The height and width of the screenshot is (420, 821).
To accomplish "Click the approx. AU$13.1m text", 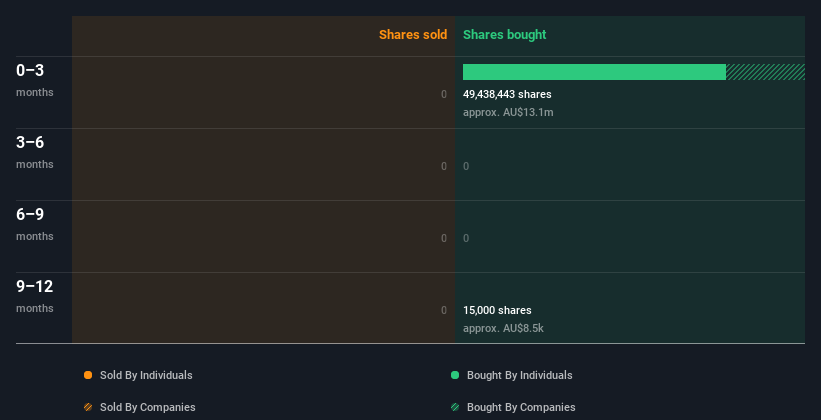I will [508, 112].
